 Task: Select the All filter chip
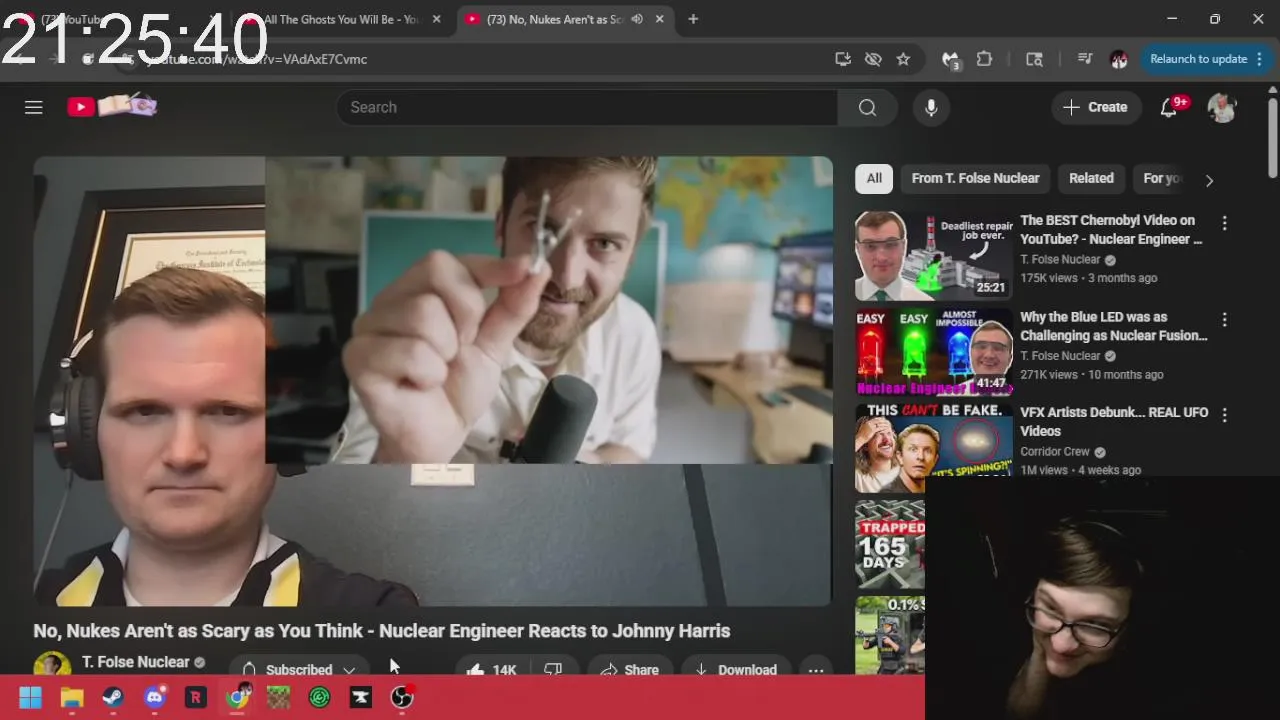pyautogui.click(x=874, y=178)
